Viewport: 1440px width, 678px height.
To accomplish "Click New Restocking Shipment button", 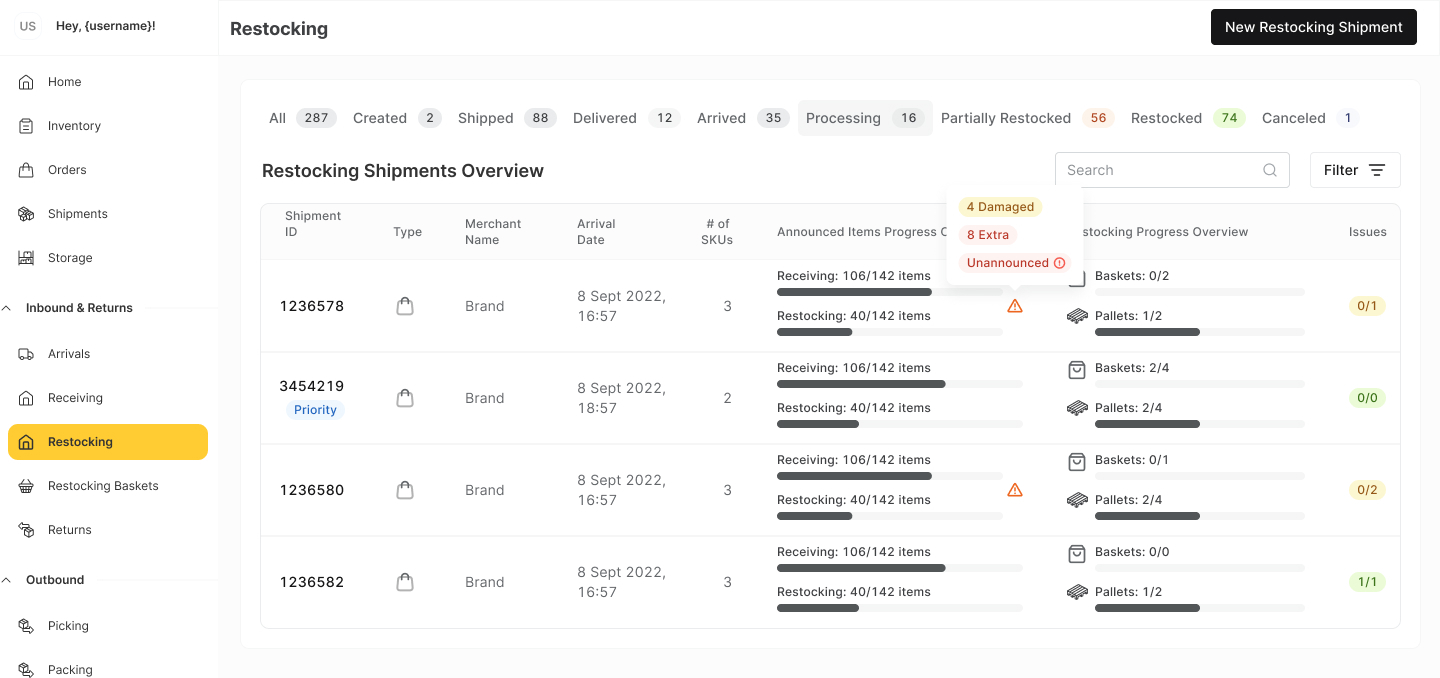I will pyautogui.click(x=1314, y=27).
